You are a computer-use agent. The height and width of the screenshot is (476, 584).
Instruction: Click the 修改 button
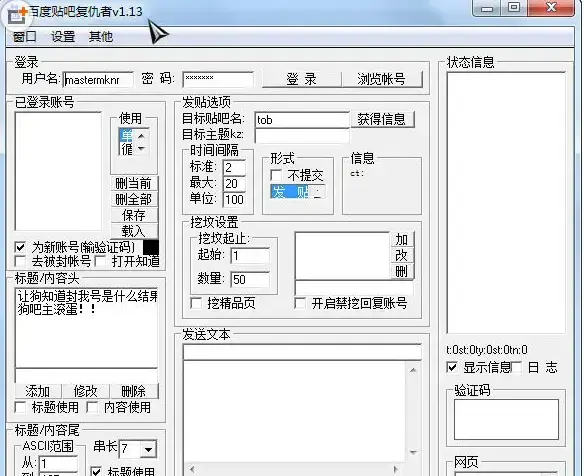[86, 391]
